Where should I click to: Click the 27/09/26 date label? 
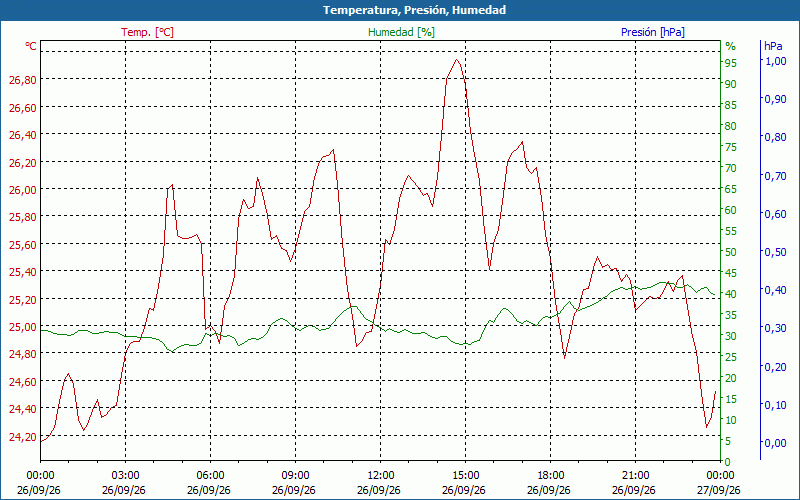[718, 490]
